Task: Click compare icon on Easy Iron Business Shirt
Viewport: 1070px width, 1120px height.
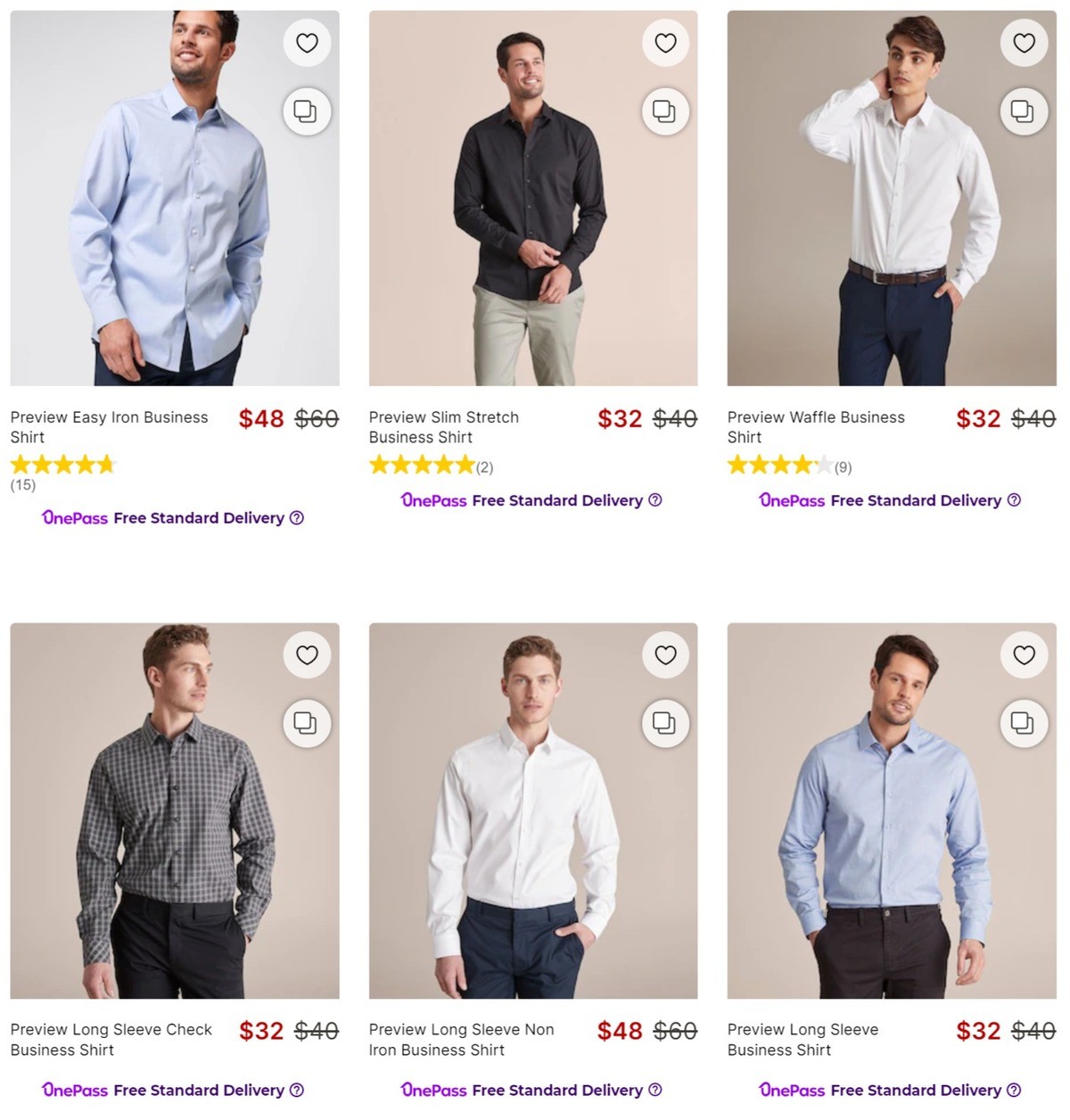Action: click(x=307, y=111)
